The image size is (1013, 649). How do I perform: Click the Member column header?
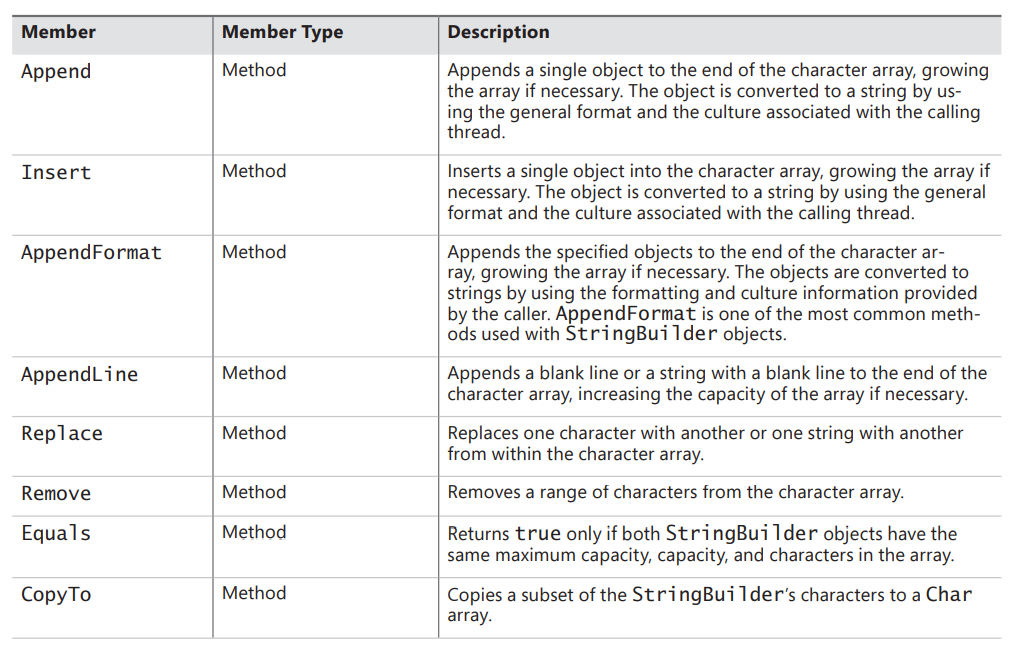point(58,32)
